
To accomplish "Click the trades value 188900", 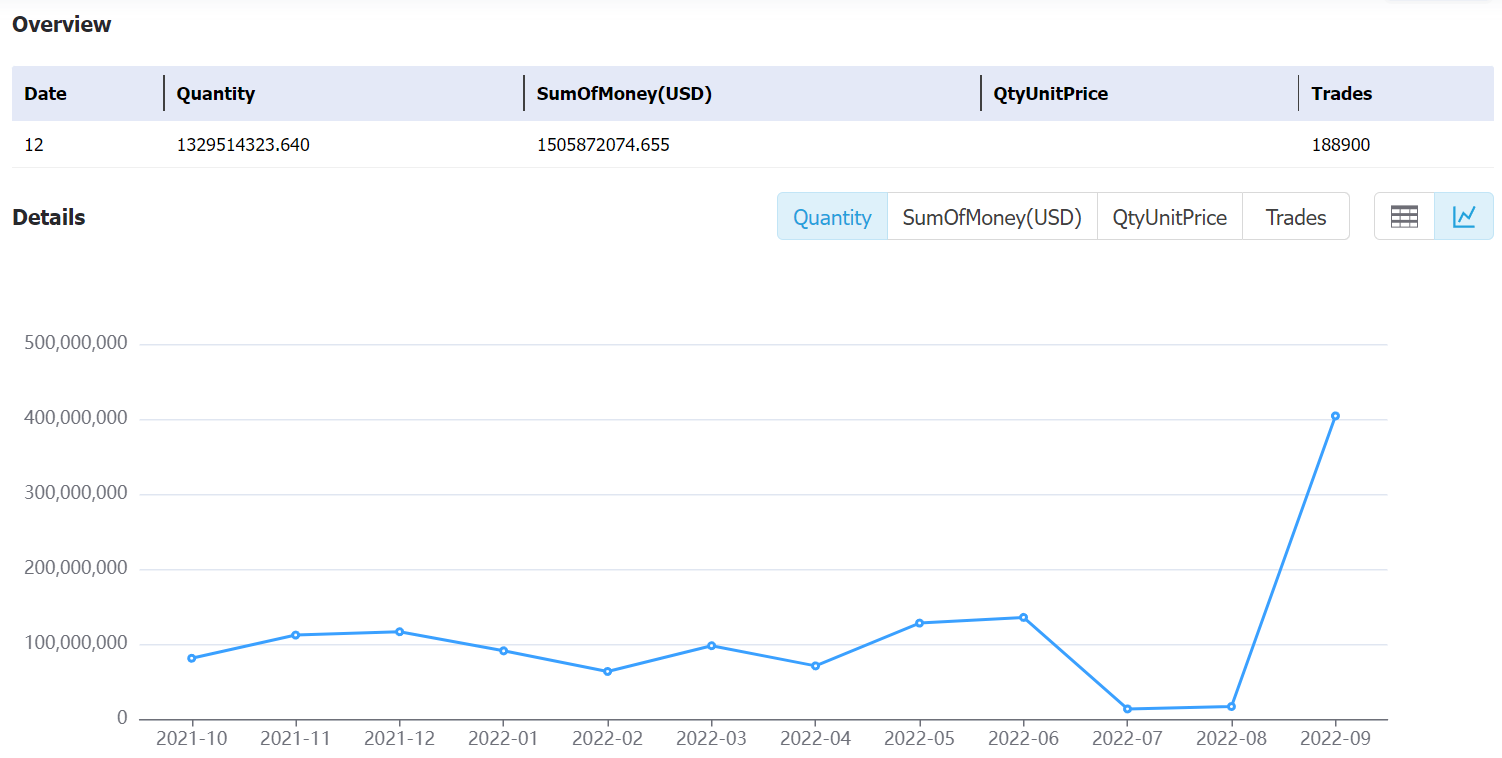I will pos(1341,145).
